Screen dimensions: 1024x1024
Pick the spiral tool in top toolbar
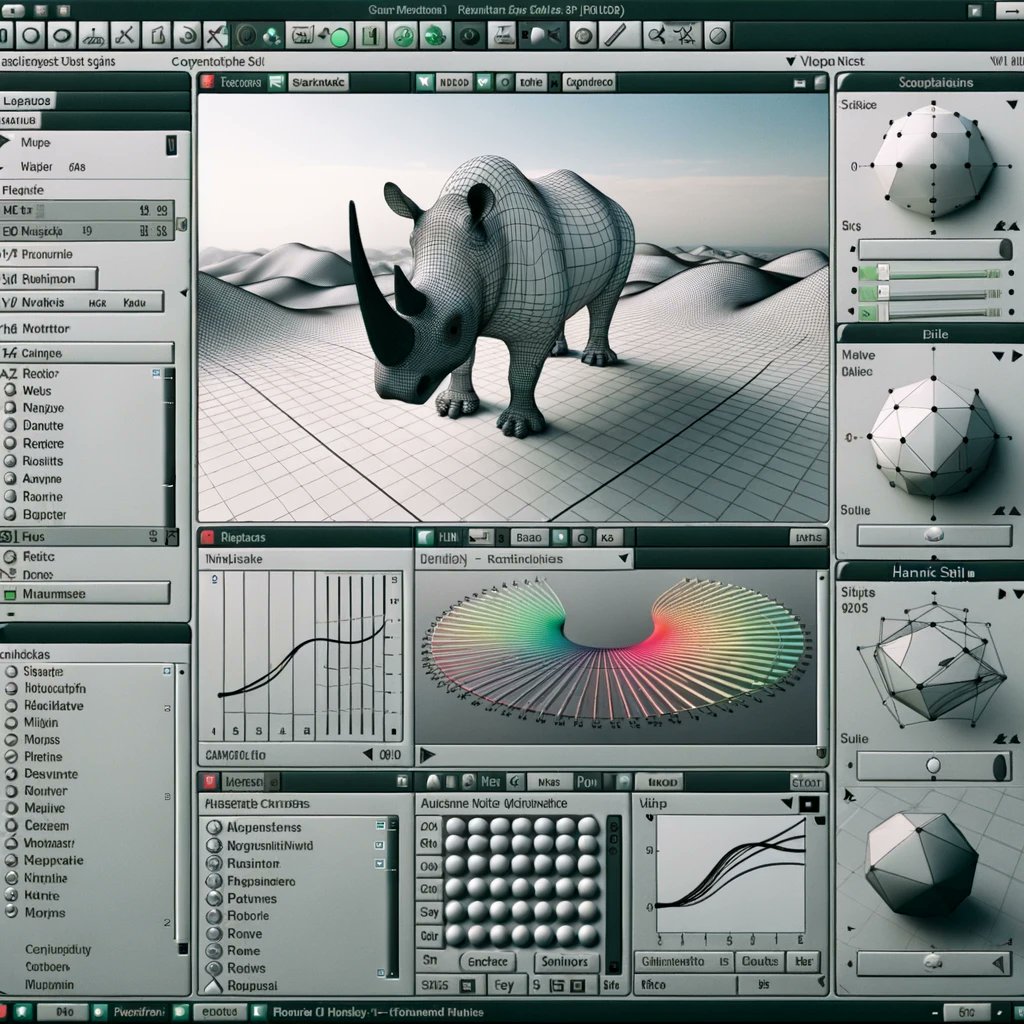tap(186, 35)
